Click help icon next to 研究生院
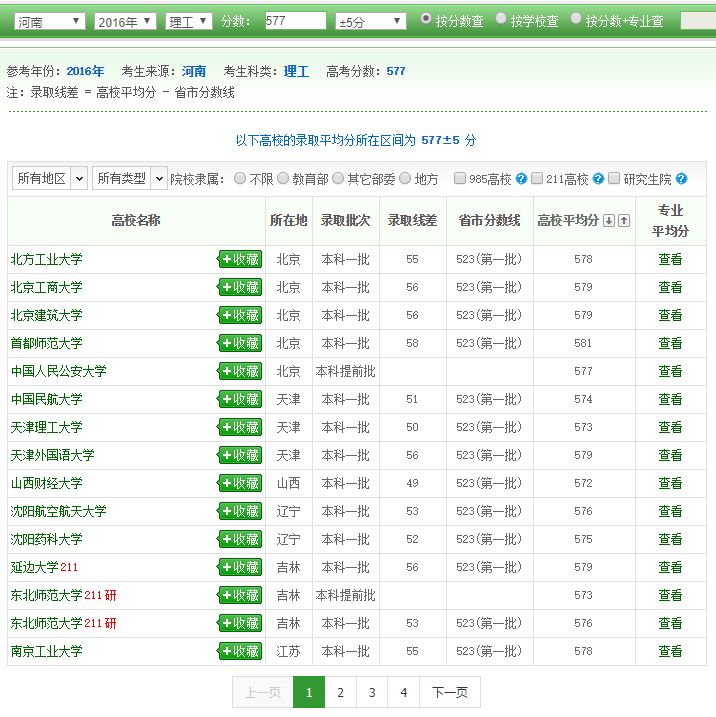The image size is (716, 717). 681,179
